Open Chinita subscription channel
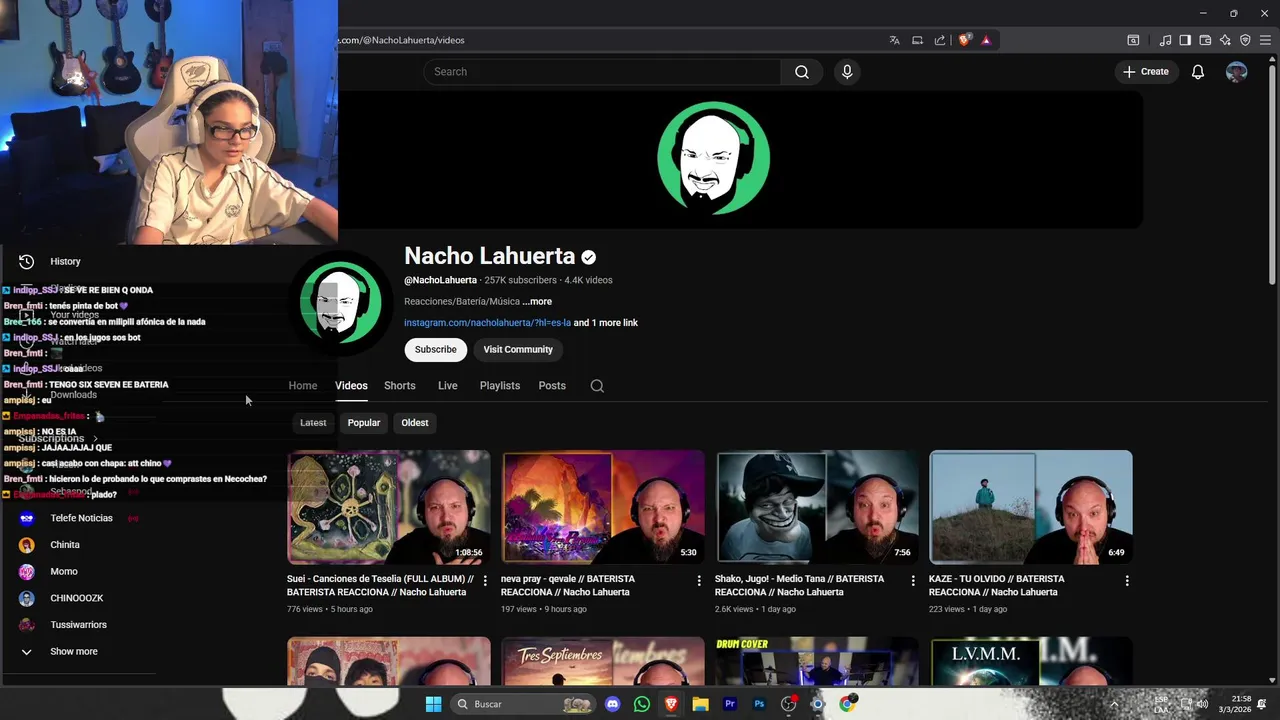Image resolution: width=1280 pixels, height=720 pixels. (65, 545)
